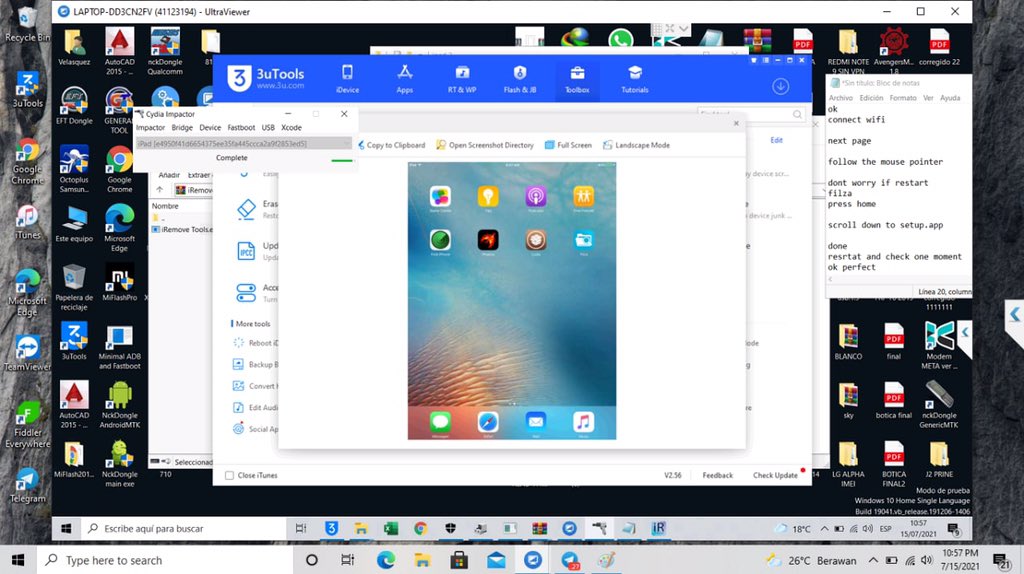1024x574 pixels.
Task: Click the Microsoft Store icon in local taskbar
Action: (x=459, y=560)
